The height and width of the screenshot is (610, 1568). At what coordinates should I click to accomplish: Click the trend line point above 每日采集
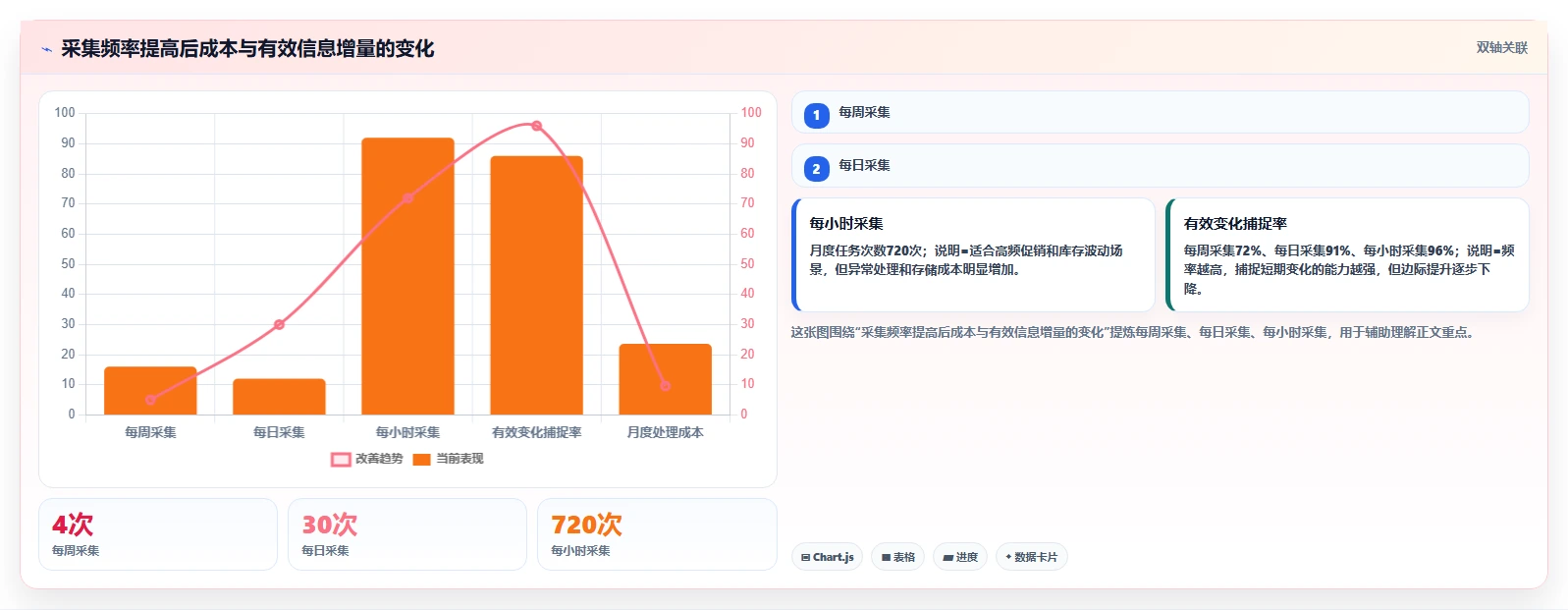pos(279,324)
